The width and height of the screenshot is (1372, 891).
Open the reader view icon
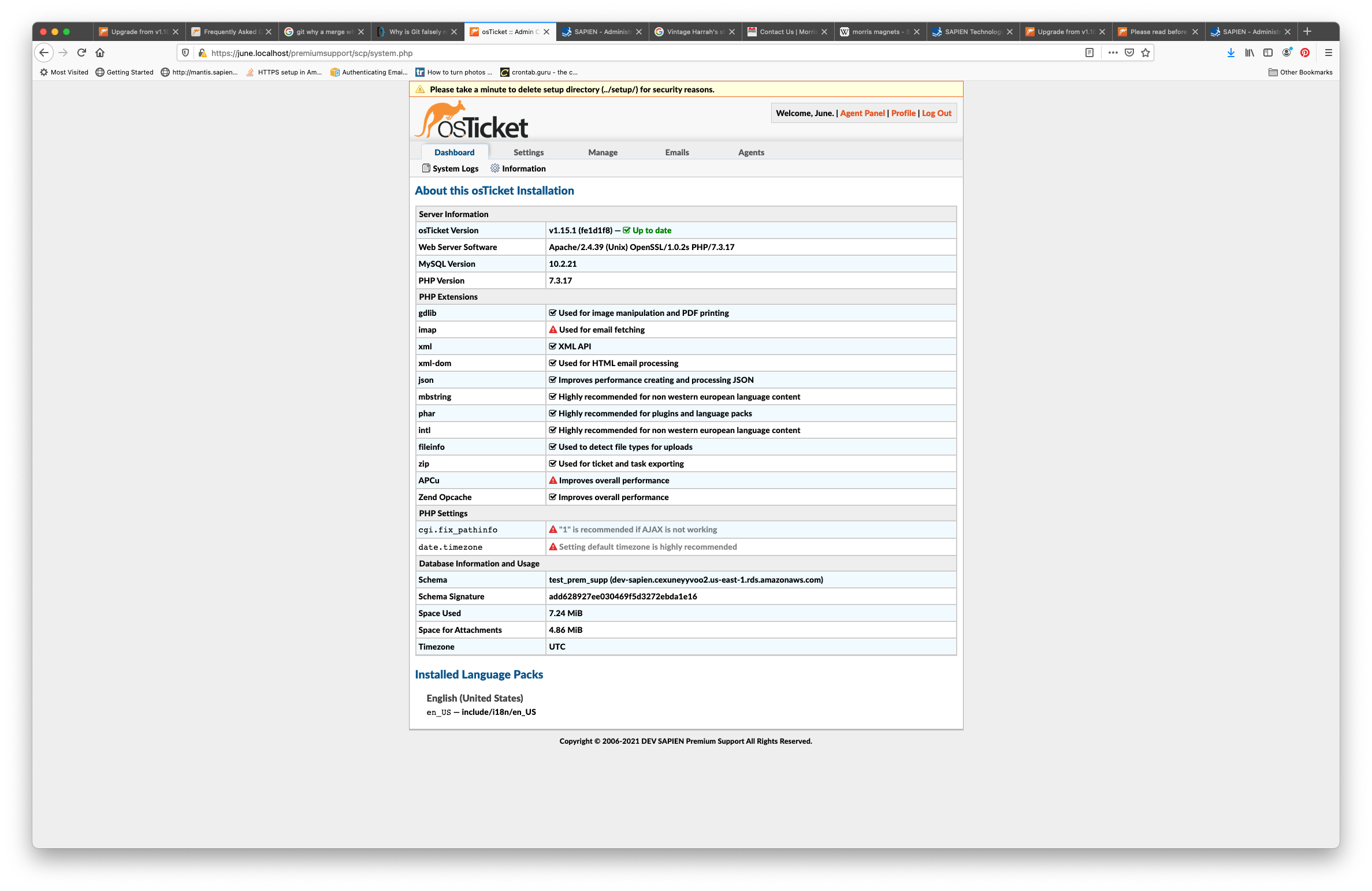pos(1089,53)
